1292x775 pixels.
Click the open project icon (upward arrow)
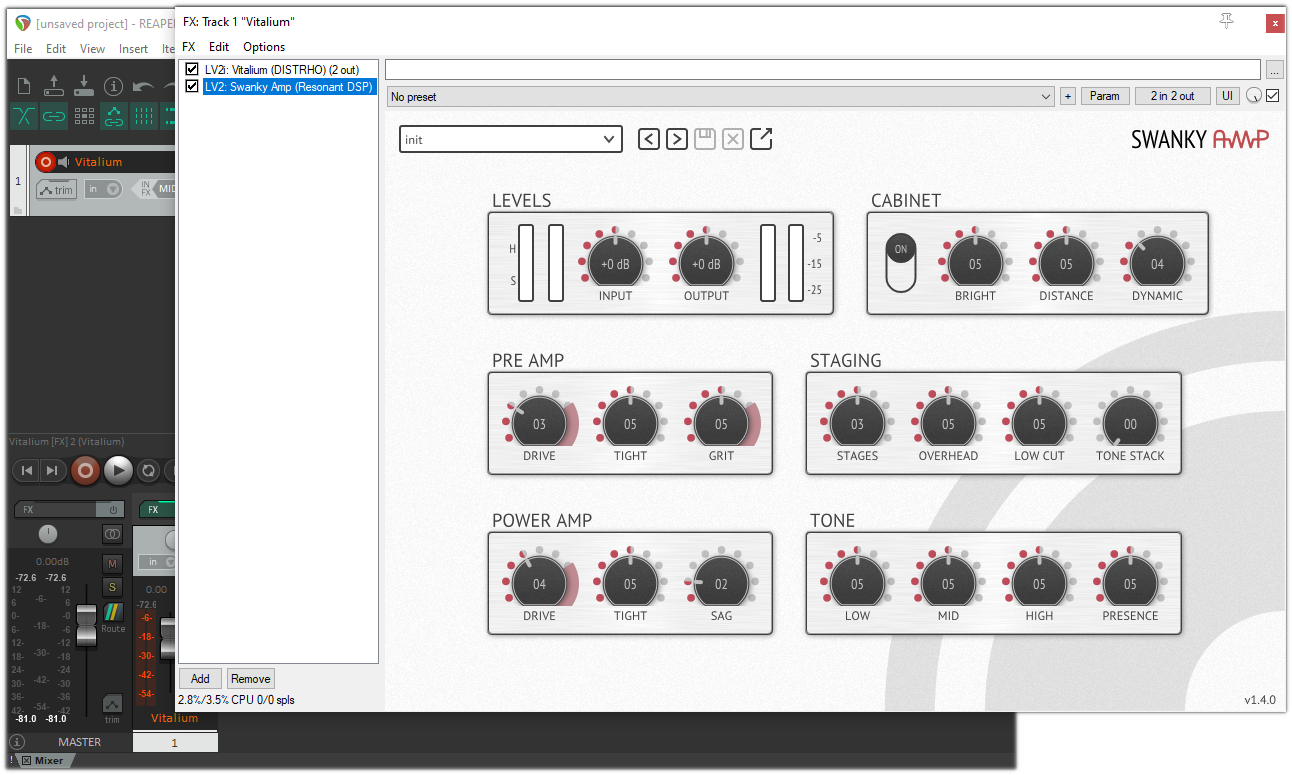tap(54, 86)
